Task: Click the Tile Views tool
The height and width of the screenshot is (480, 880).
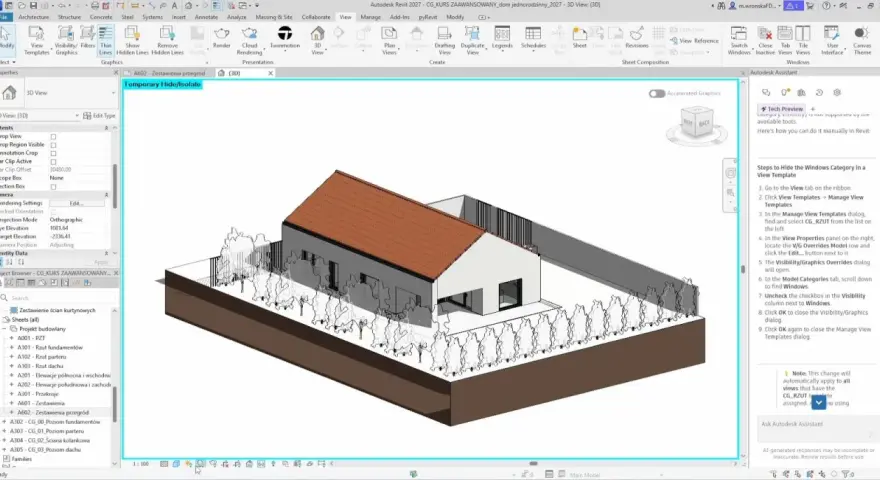Action: 803,40
